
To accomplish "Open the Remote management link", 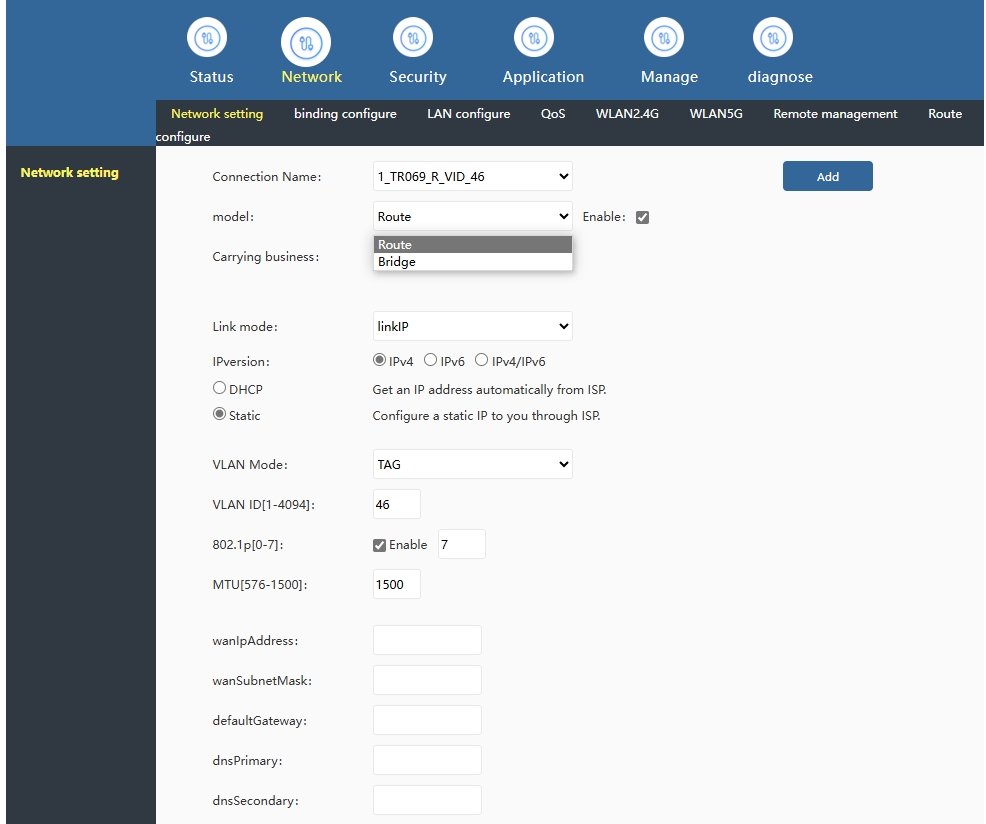I will [x=835, y=114].
